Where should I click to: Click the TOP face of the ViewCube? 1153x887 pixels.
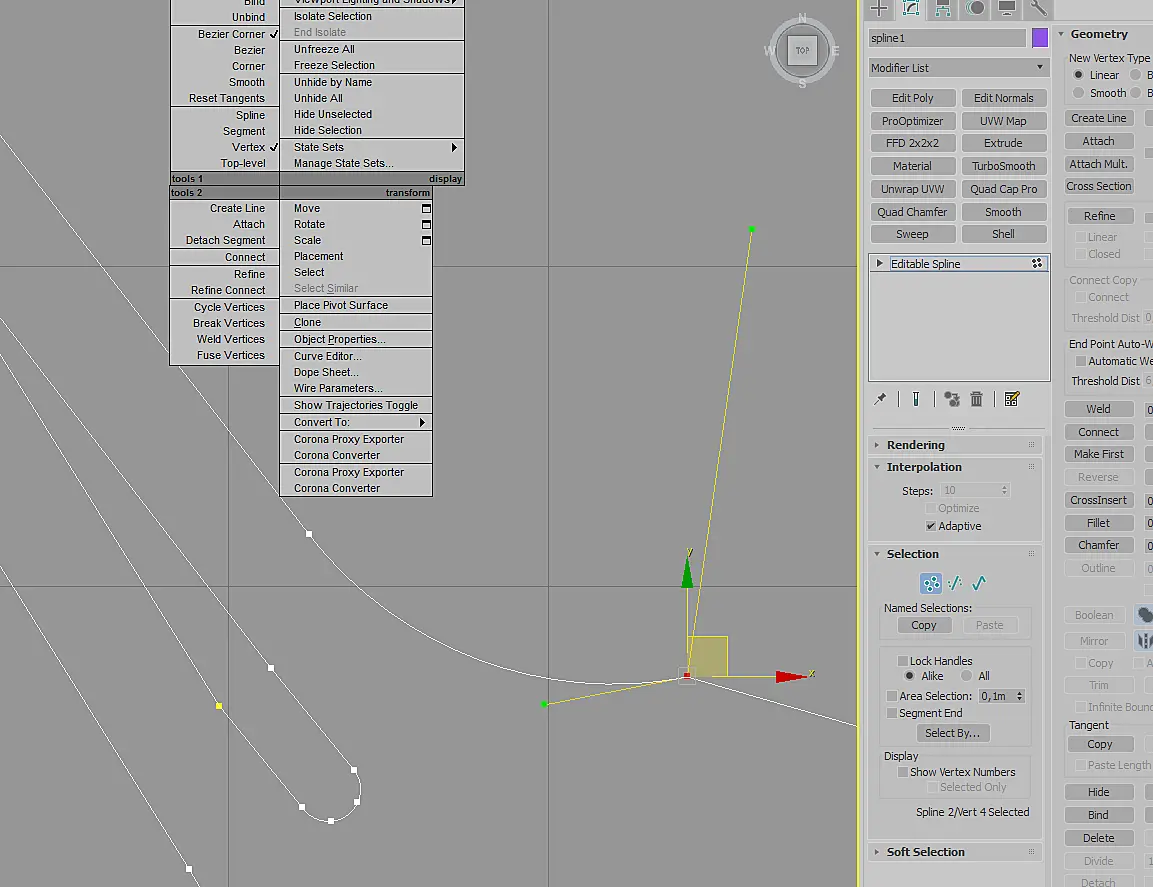[802, 51]
